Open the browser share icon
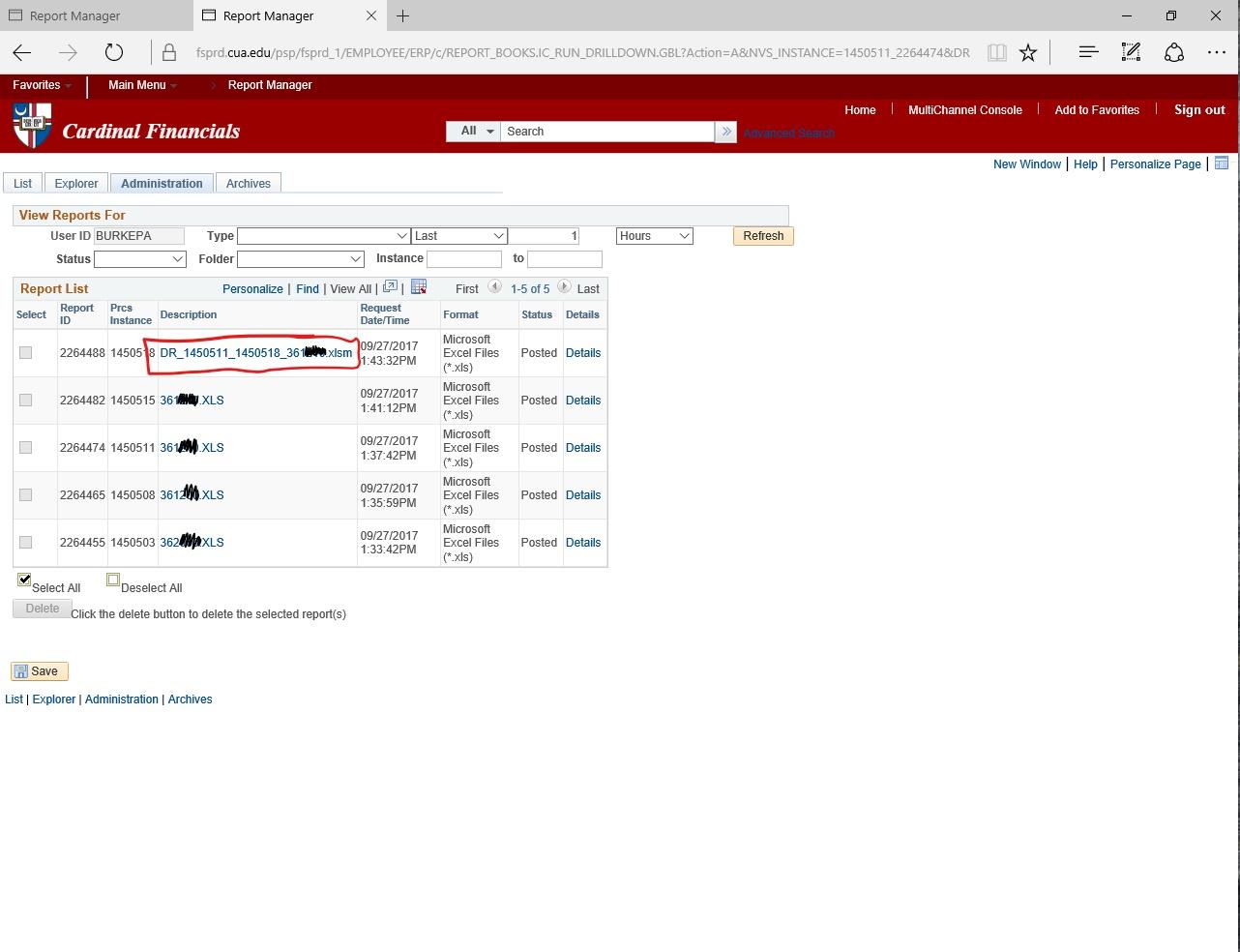This screenshot has height=952, width=1240. 1174,52
